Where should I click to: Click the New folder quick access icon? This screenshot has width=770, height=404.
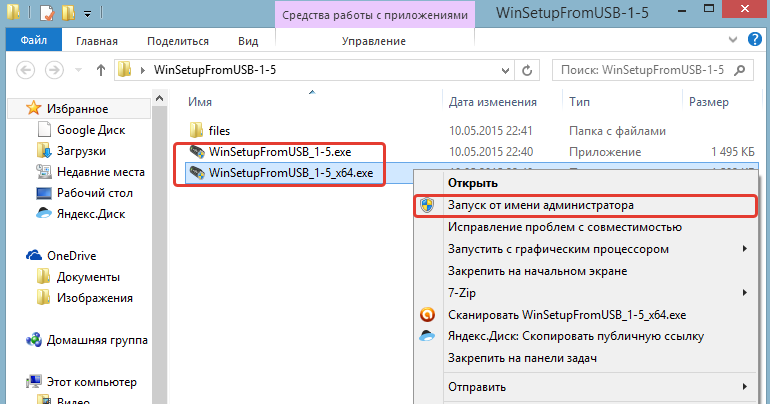(x=68, y=13)
